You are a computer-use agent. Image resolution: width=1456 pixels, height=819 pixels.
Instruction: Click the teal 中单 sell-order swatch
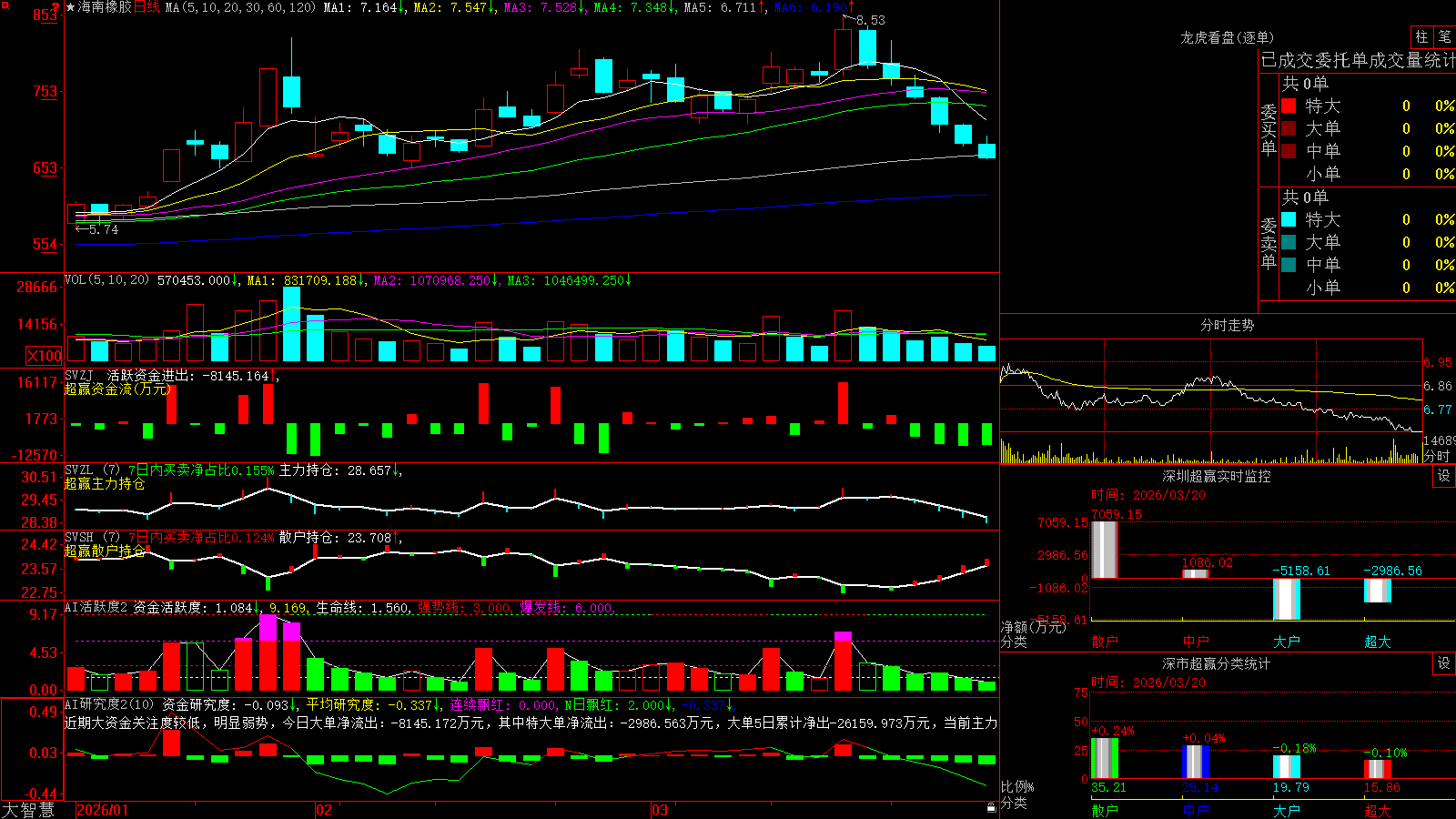pos(1289,265)
